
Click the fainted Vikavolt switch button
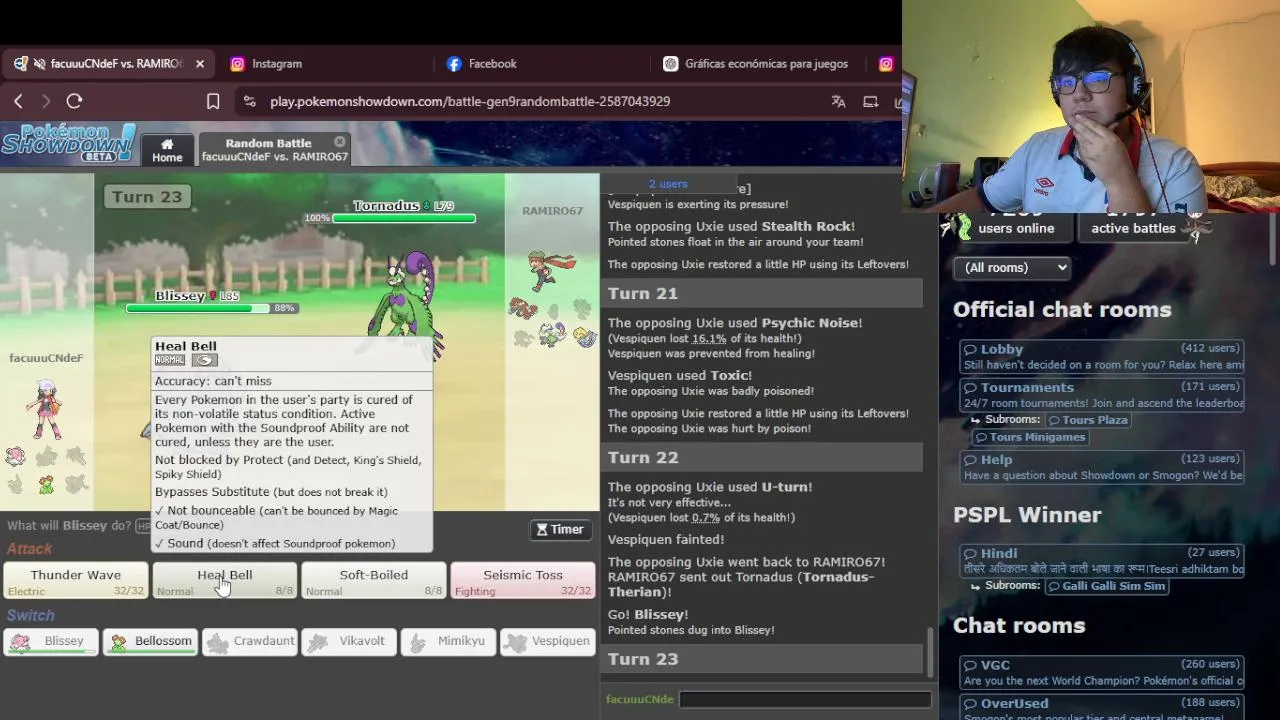[349, 642]
